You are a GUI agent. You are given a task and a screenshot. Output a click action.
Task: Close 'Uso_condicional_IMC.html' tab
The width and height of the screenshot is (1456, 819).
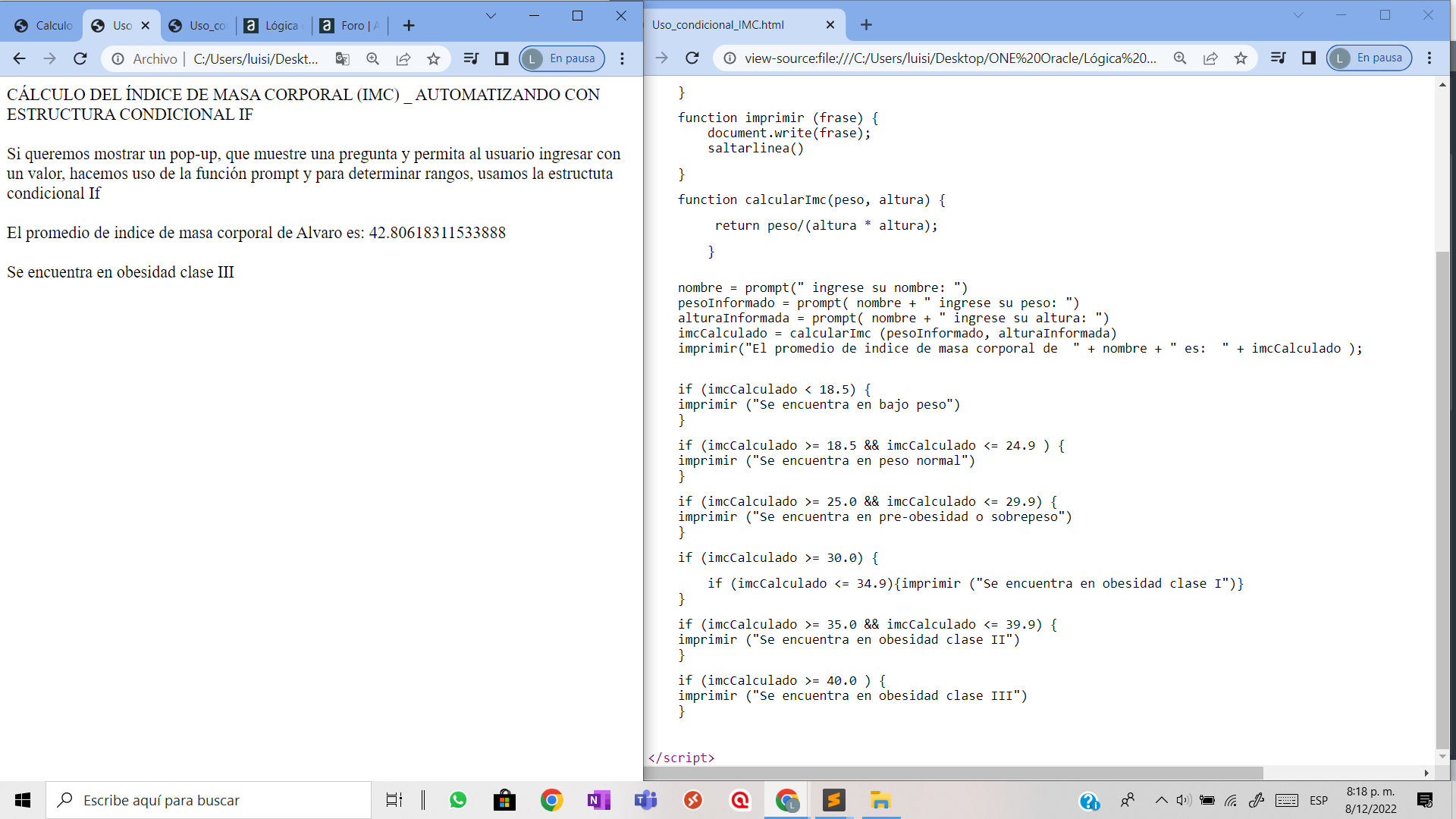click(x=830, y=25)
